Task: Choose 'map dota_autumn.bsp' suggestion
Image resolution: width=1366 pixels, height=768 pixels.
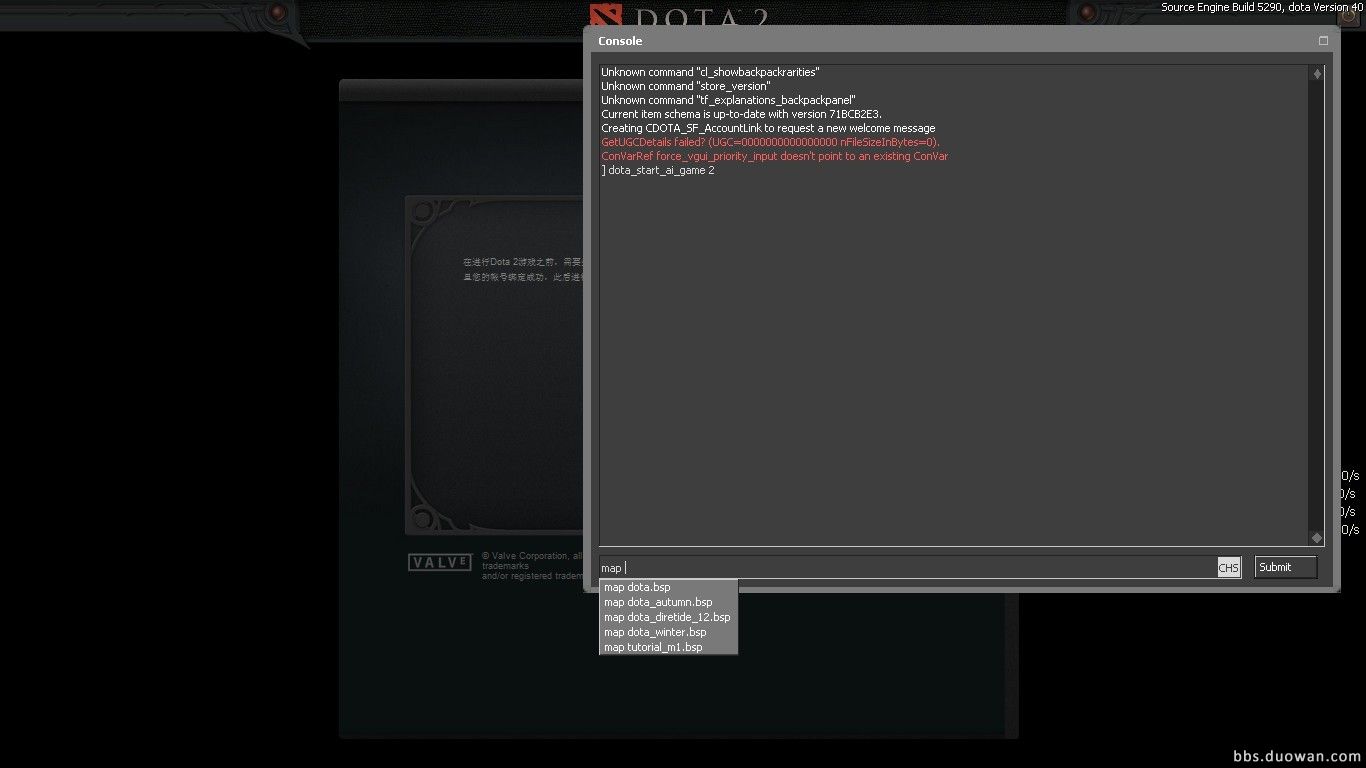Action: click(x=658, y=603)
